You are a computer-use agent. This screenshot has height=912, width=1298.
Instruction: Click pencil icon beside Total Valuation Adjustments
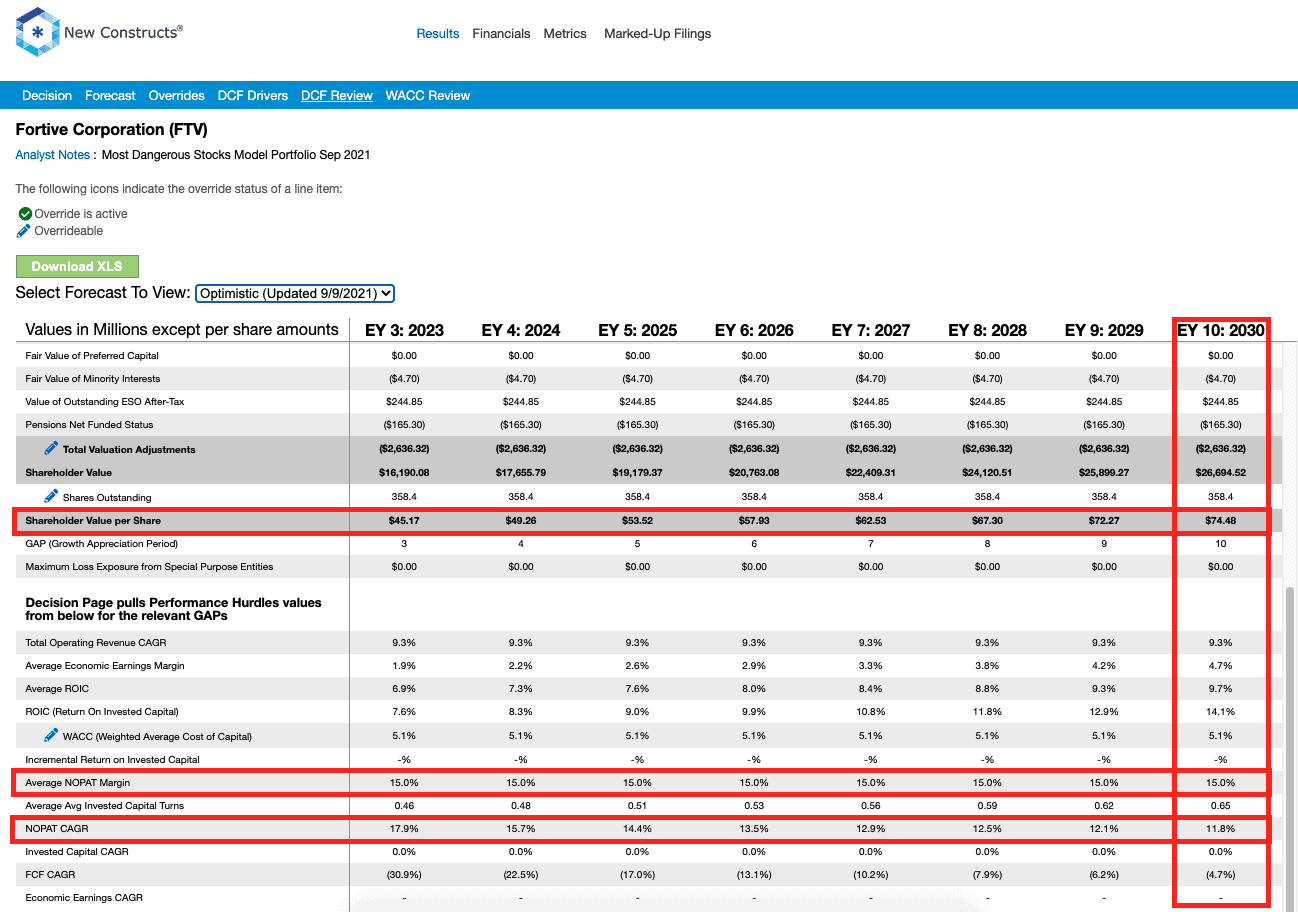[x=51, y=448]
